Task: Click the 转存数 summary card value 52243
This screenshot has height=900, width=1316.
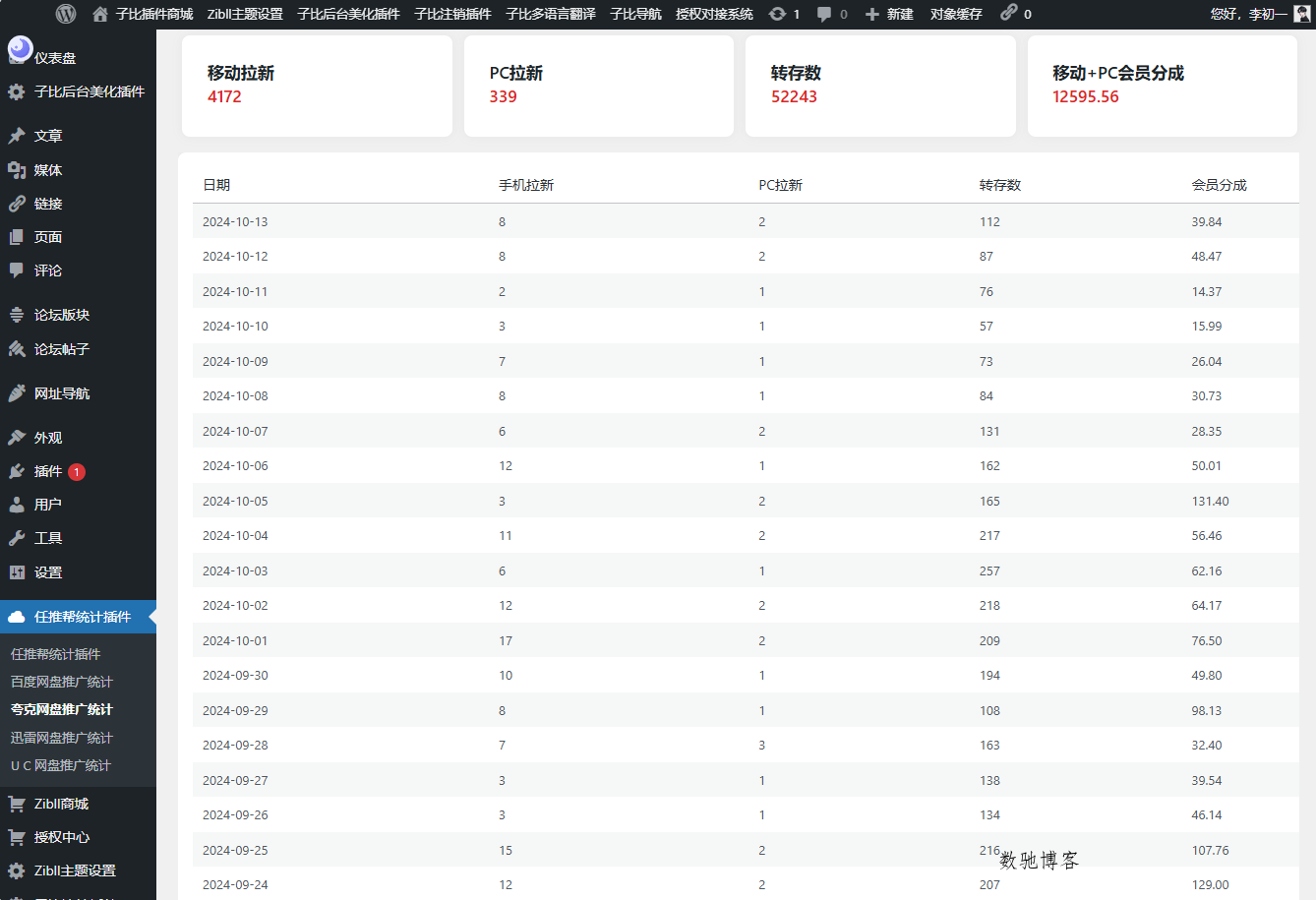Action: click(x=794, y=96)
